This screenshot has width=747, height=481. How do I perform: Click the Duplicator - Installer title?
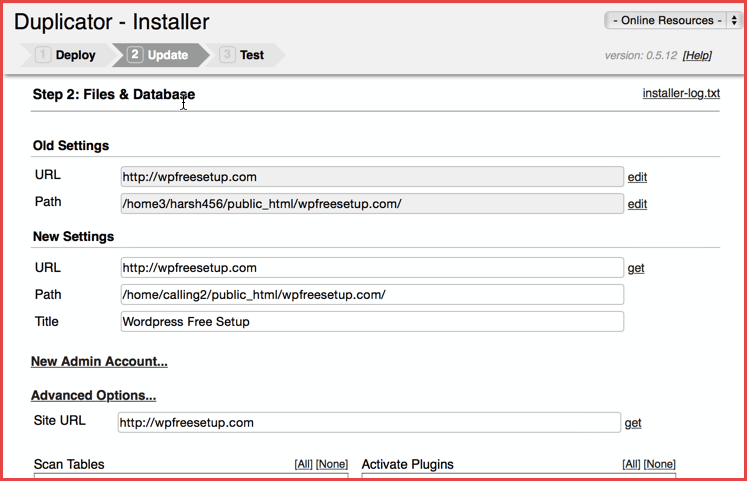click(x=111, y=22)
